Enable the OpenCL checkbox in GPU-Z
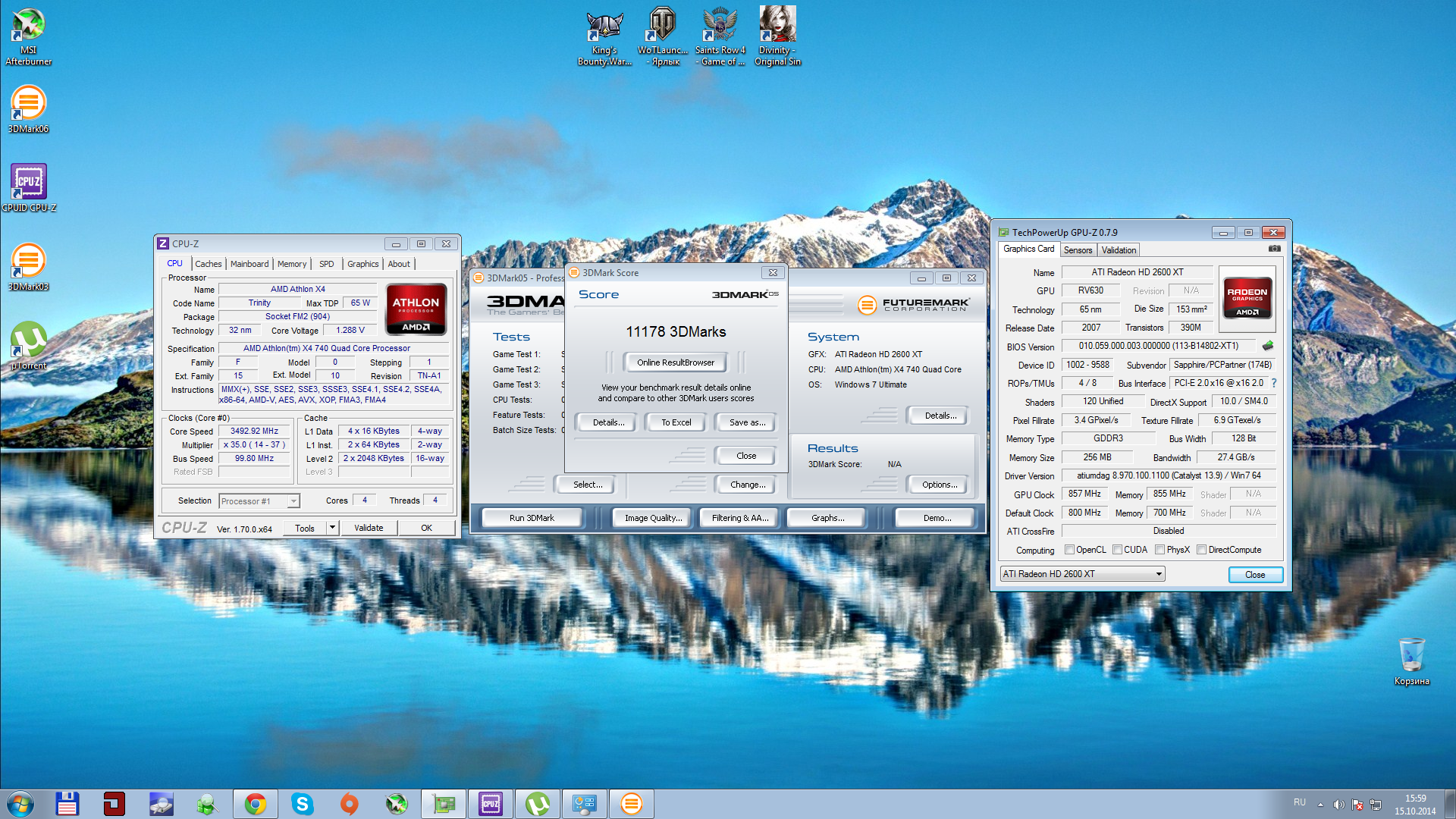This screenshot has height=819, width=1456. (1069, 550)
